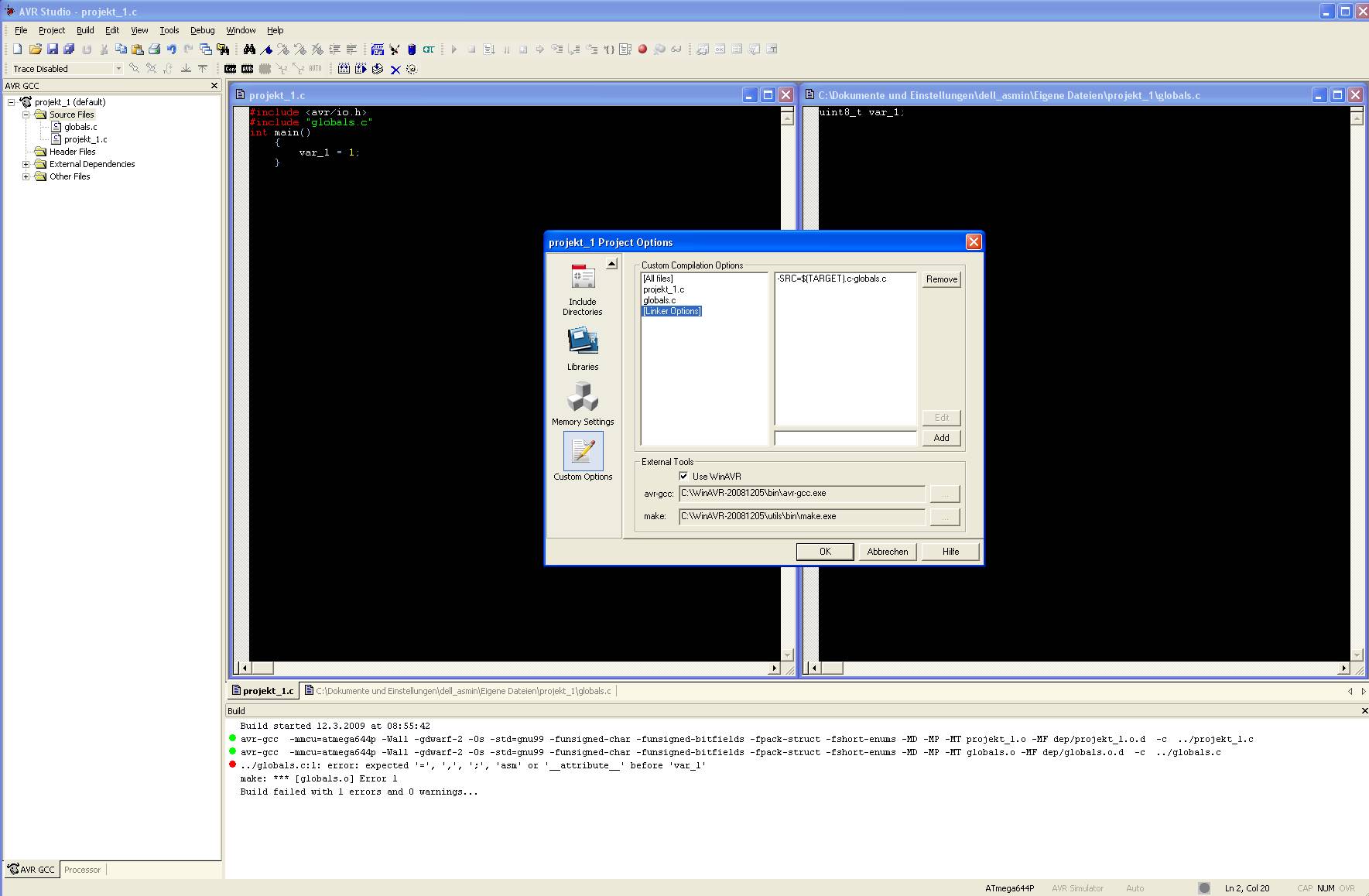Create a new file from toolbar
Screen dimensions: 1369x896
pos(17,49)
